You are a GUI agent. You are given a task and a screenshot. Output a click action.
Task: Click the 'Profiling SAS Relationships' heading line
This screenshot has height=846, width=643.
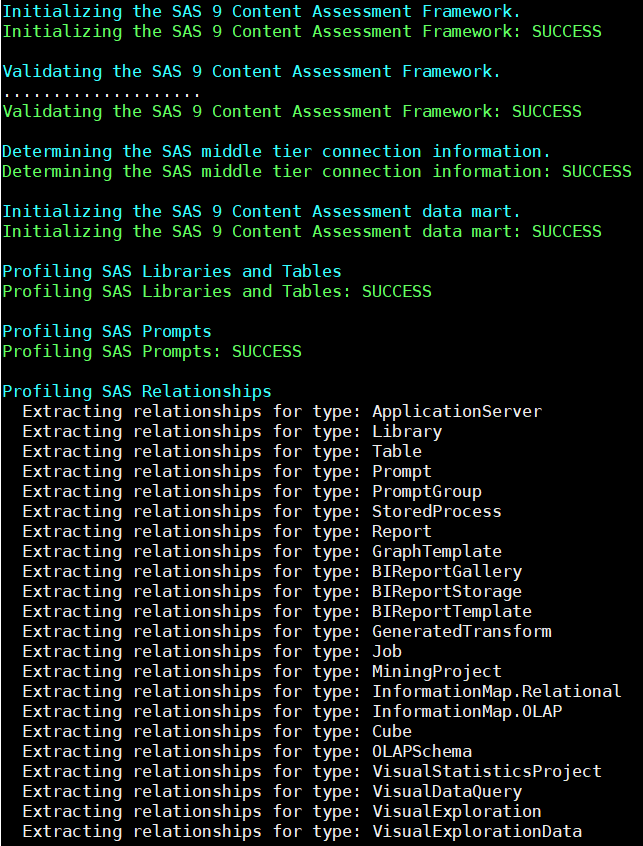tap(137, 391)
